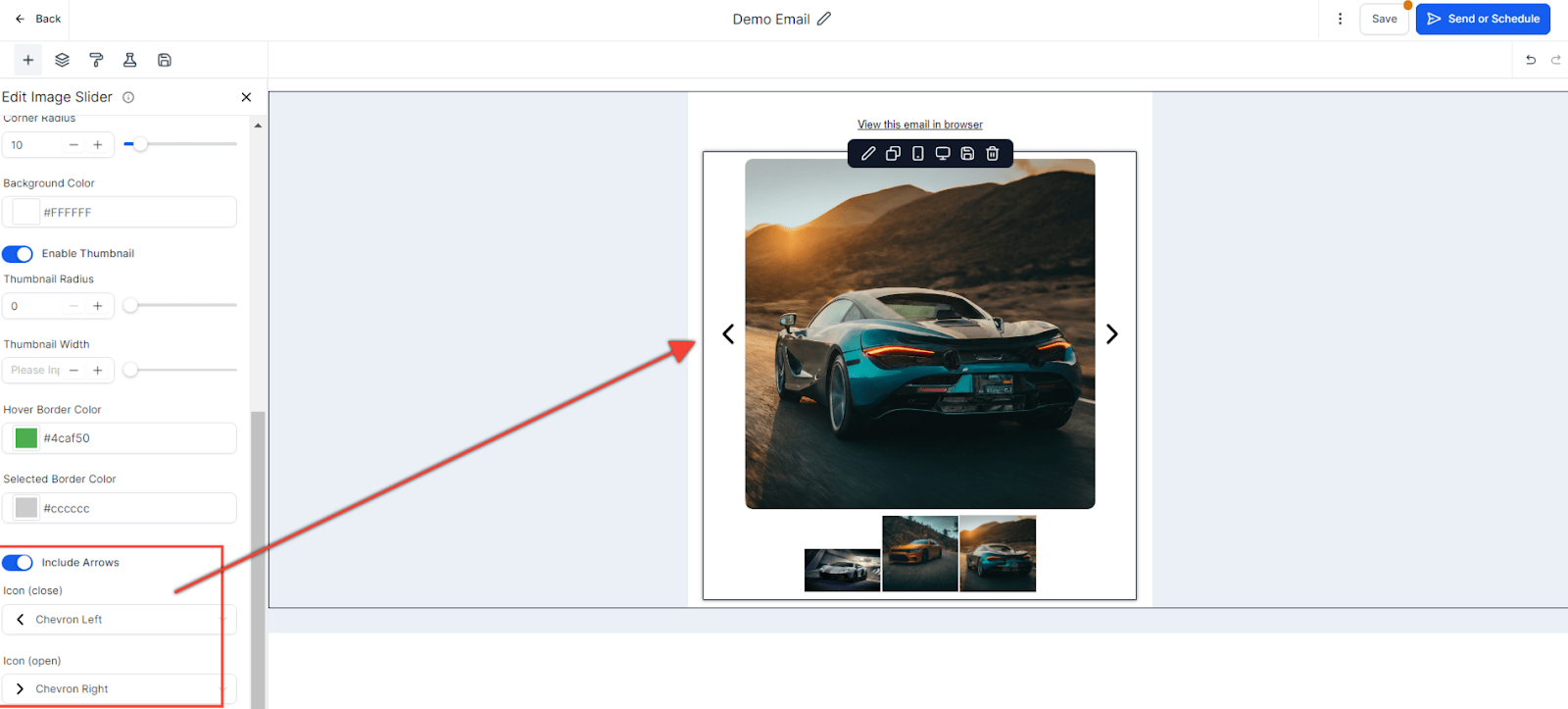This screenshot has height=709, width=1568.
Task: Open the three-dot more options menu
Action: [1340, 19]
